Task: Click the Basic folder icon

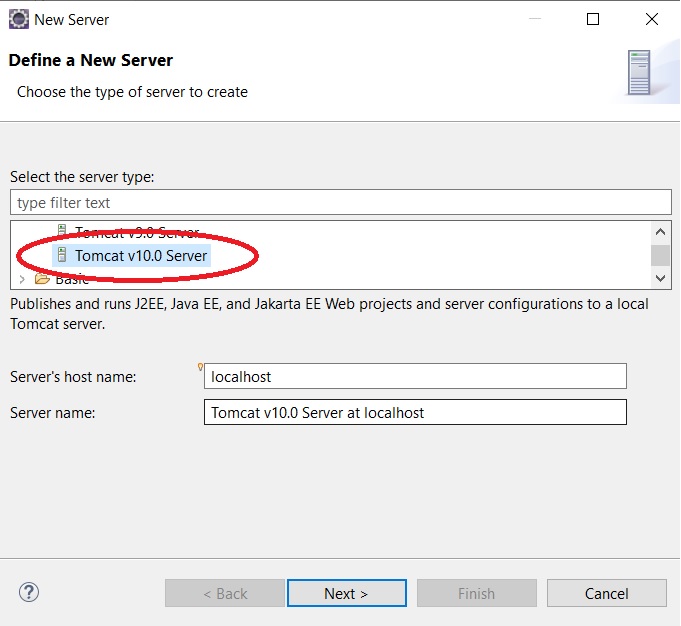Action: pyautogui.click(x=42, y=278)
